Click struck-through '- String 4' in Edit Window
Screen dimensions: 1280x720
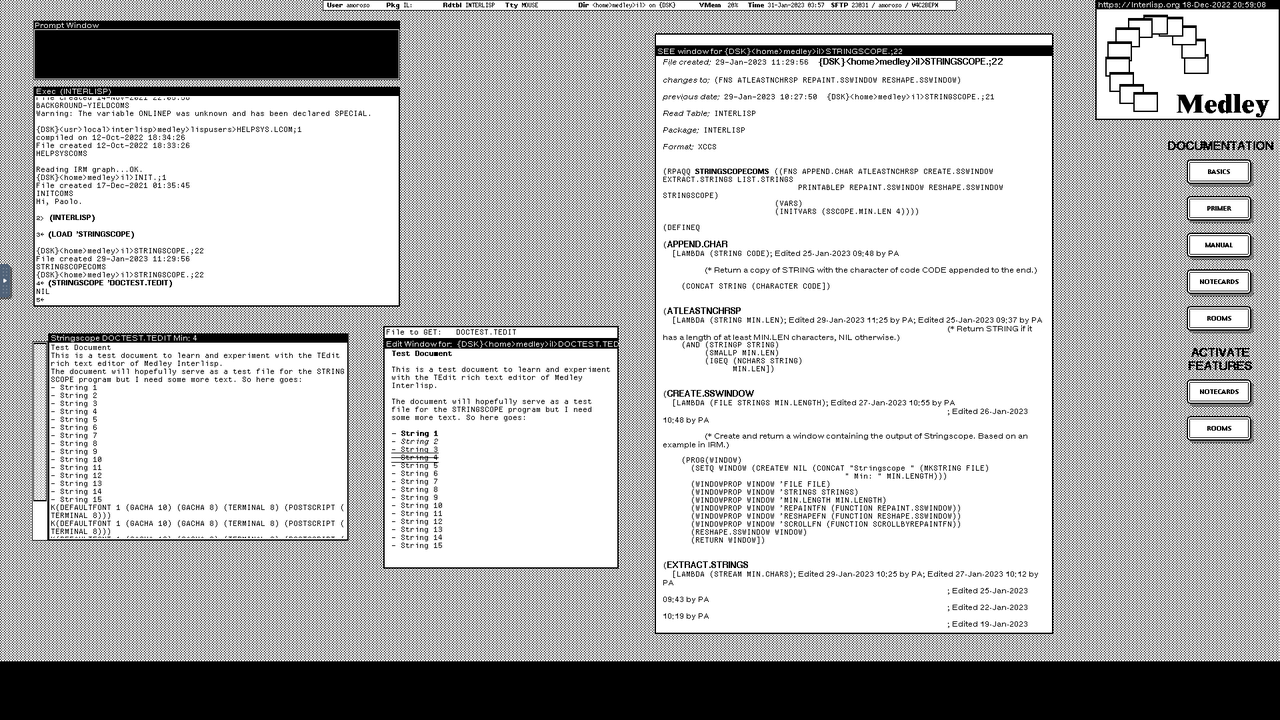coord(415,458)
